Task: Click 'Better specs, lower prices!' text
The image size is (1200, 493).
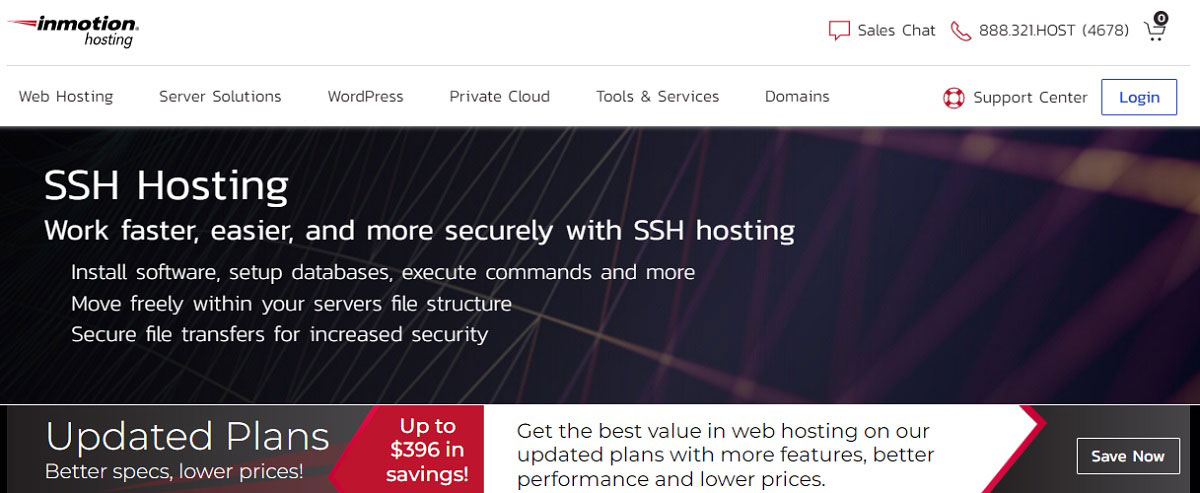Action: pyautogui.click(x=174, y=470)
